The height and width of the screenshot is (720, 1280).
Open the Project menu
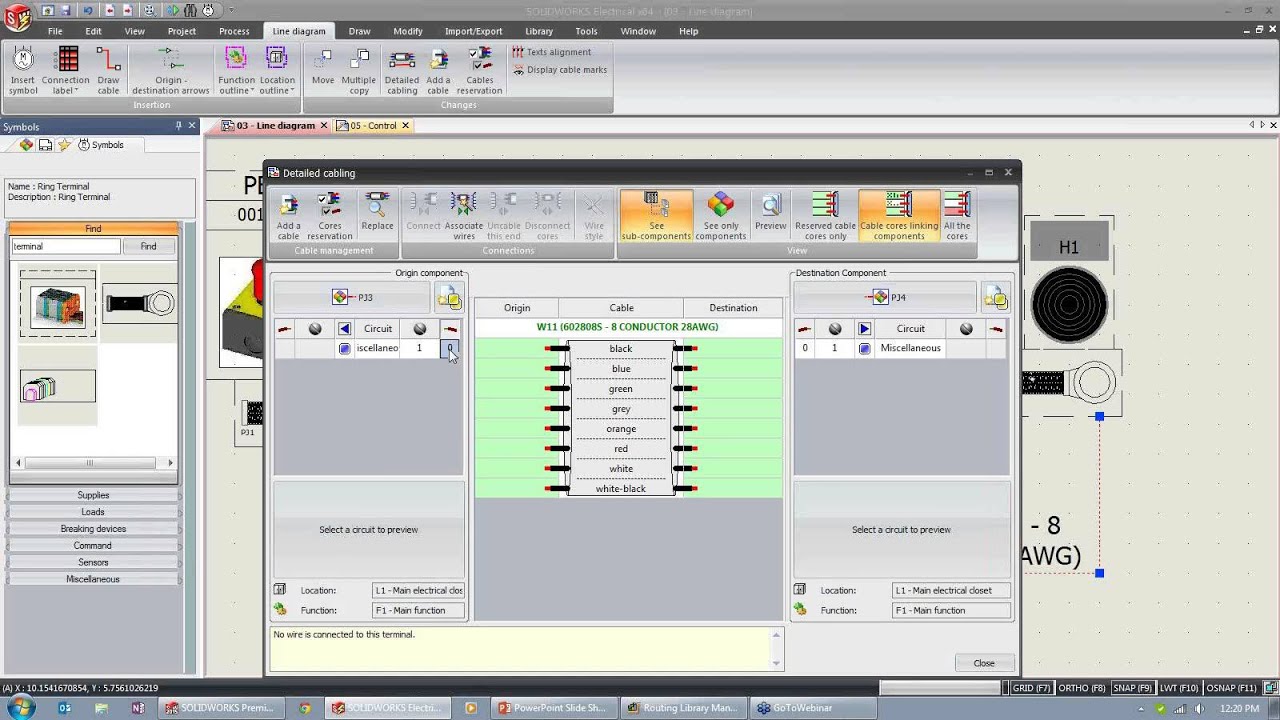[x=182, y=31]
